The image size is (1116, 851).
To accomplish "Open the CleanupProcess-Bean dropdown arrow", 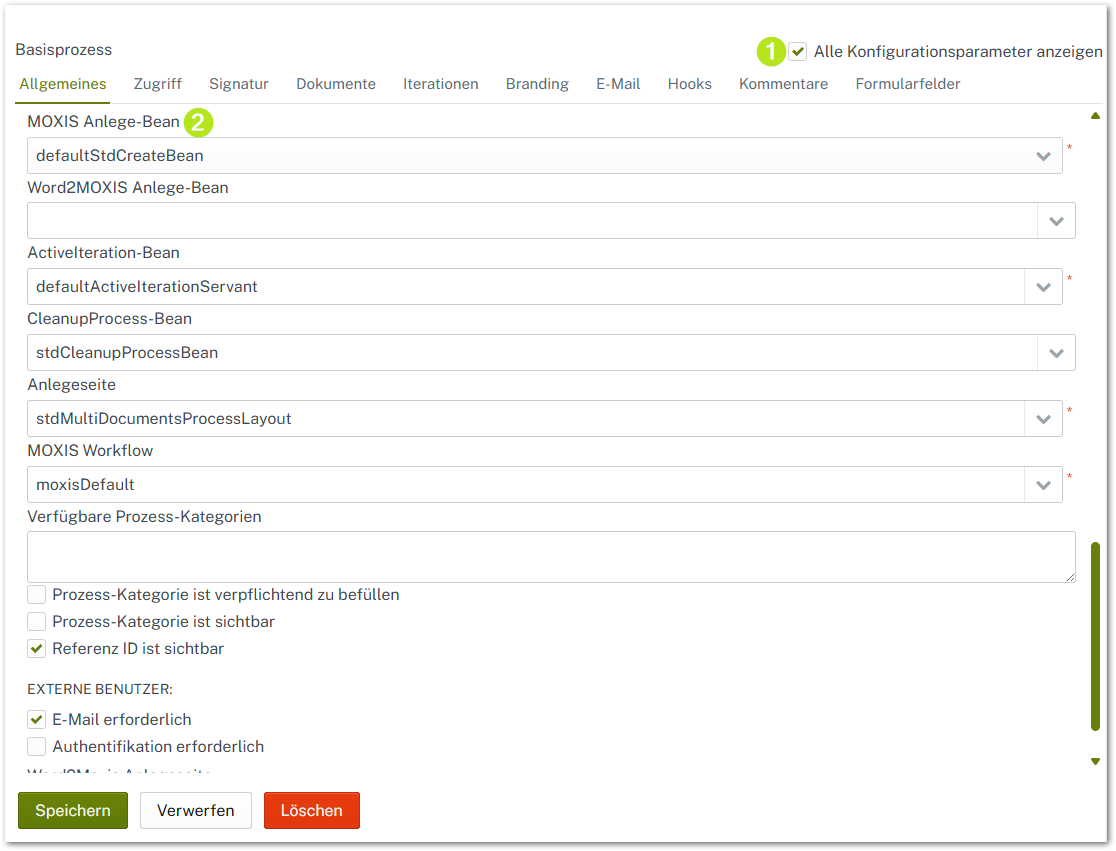I will [x=1056, y=353].
